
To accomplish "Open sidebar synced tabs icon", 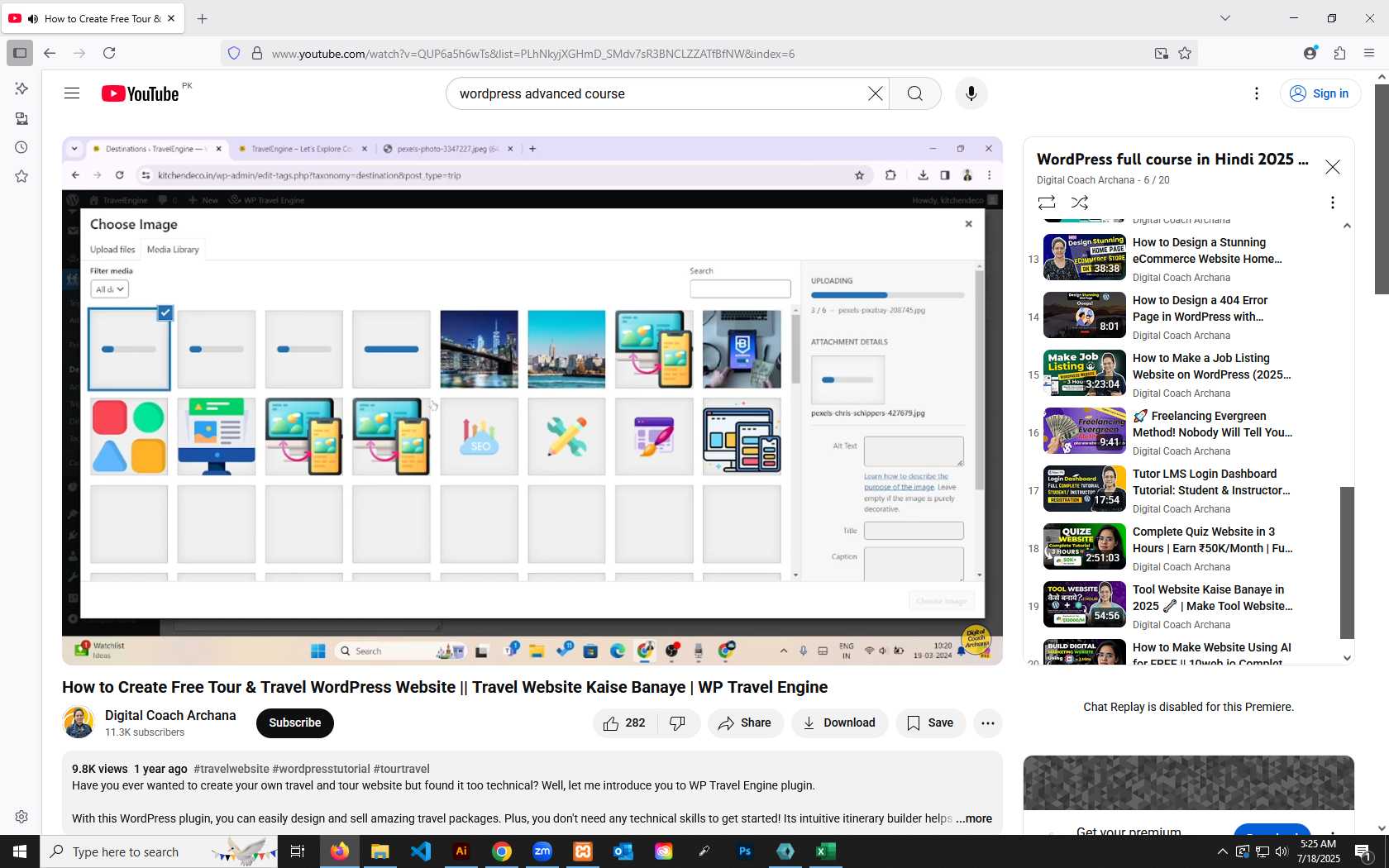I will [x=21, y=118].
